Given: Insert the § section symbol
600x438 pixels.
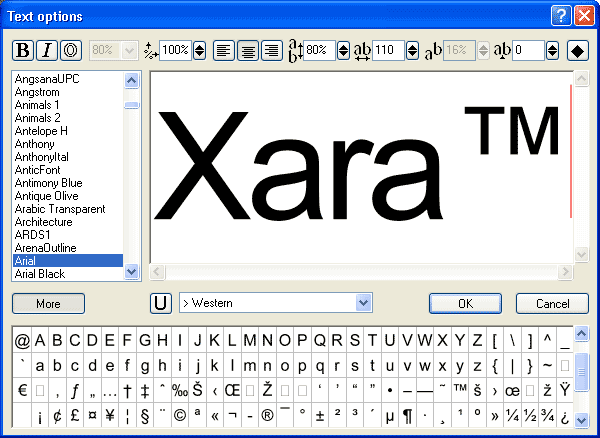Looking at the screenshot, I should click(x=145, y=416).
